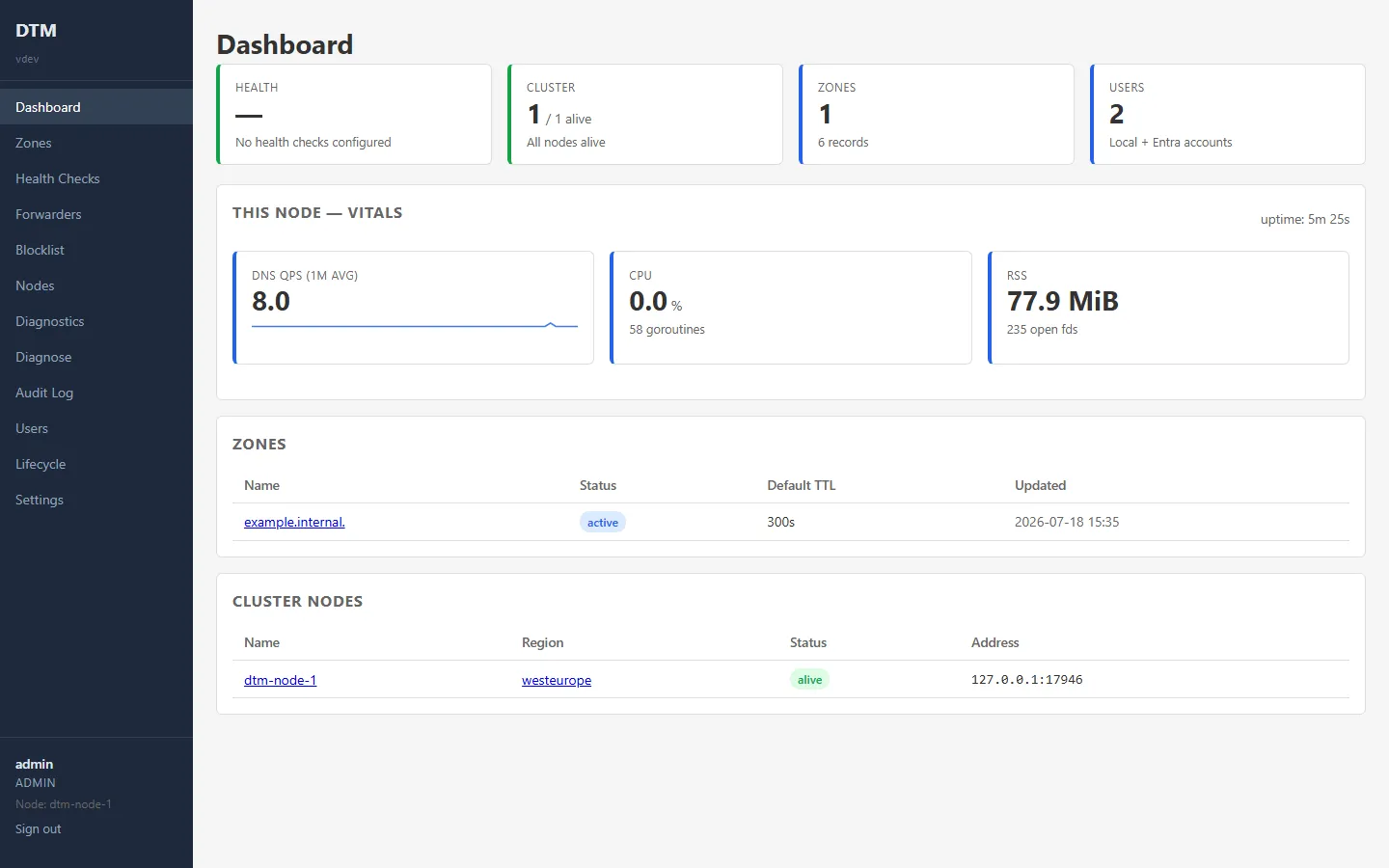Click the 'All nodes alive' text
Image resolution: width=1389 pixels, height=868 pixels.
(566, 142)
